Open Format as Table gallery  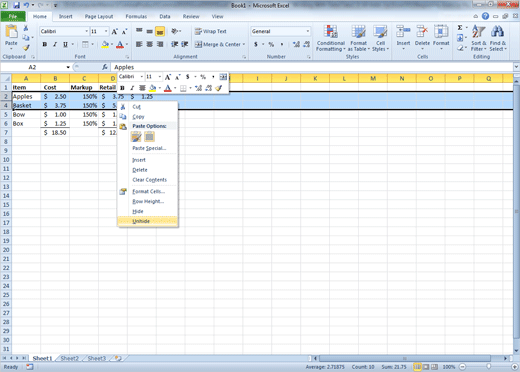coord(359,38)
